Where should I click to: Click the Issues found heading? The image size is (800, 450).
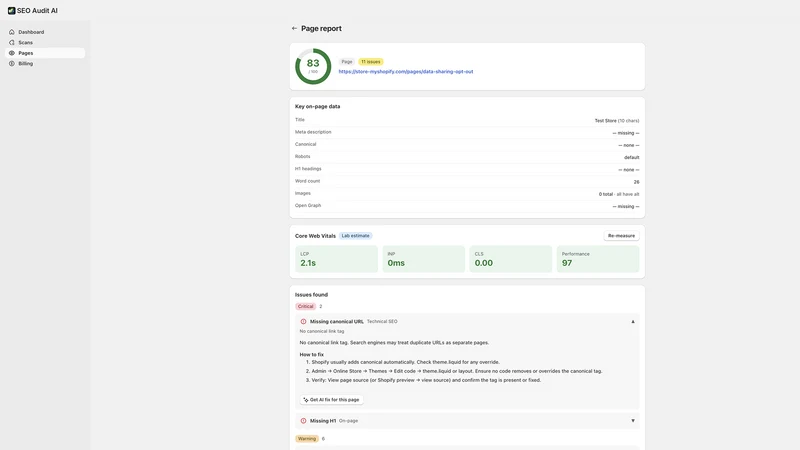click(311, 295)
